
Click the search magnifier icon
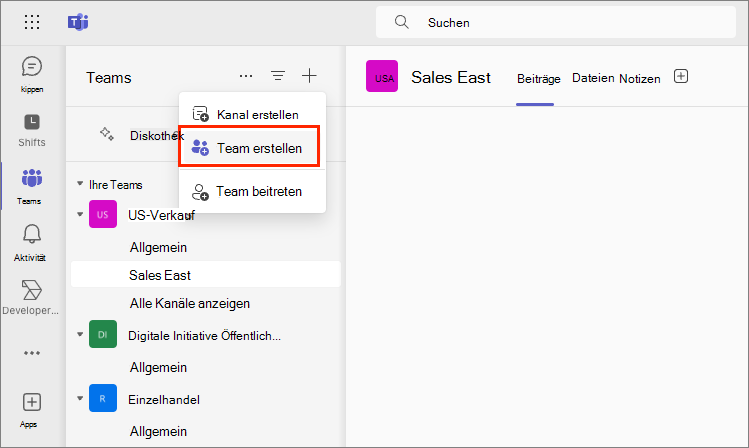pos(402,22)
